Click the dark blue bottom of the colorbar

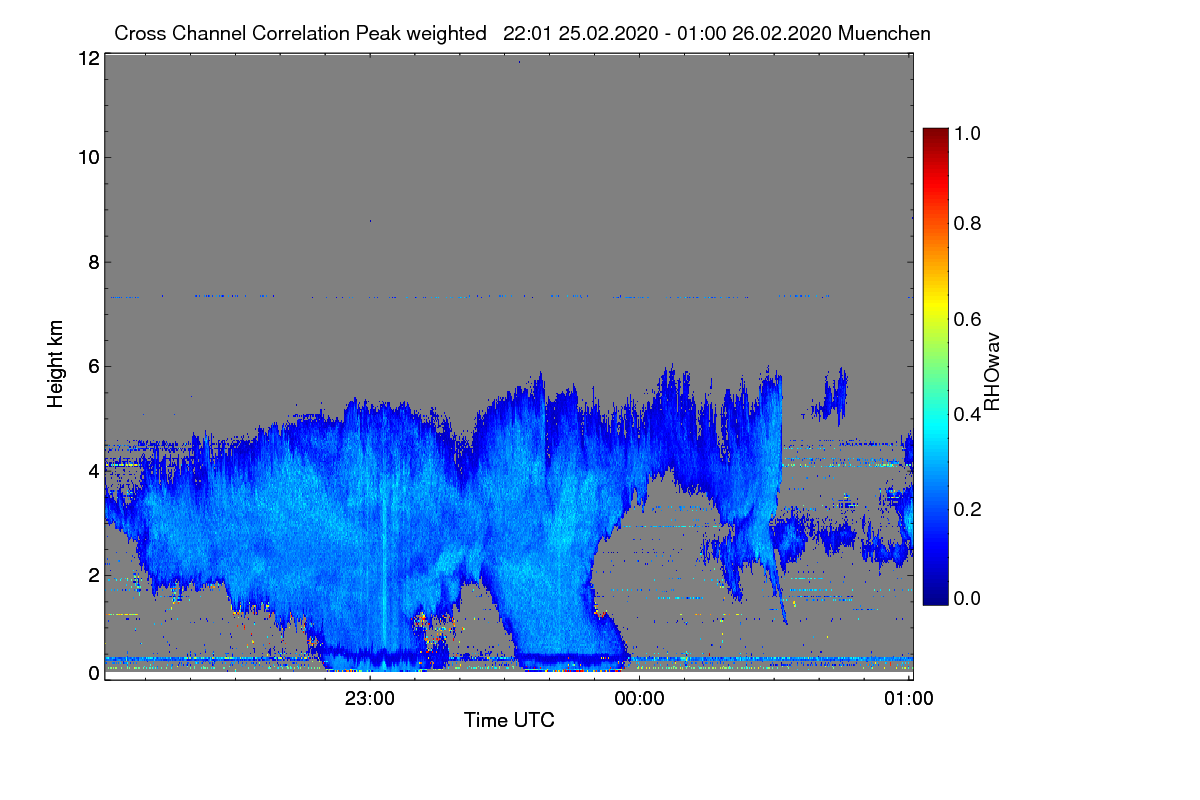click(x=935, y=598)
